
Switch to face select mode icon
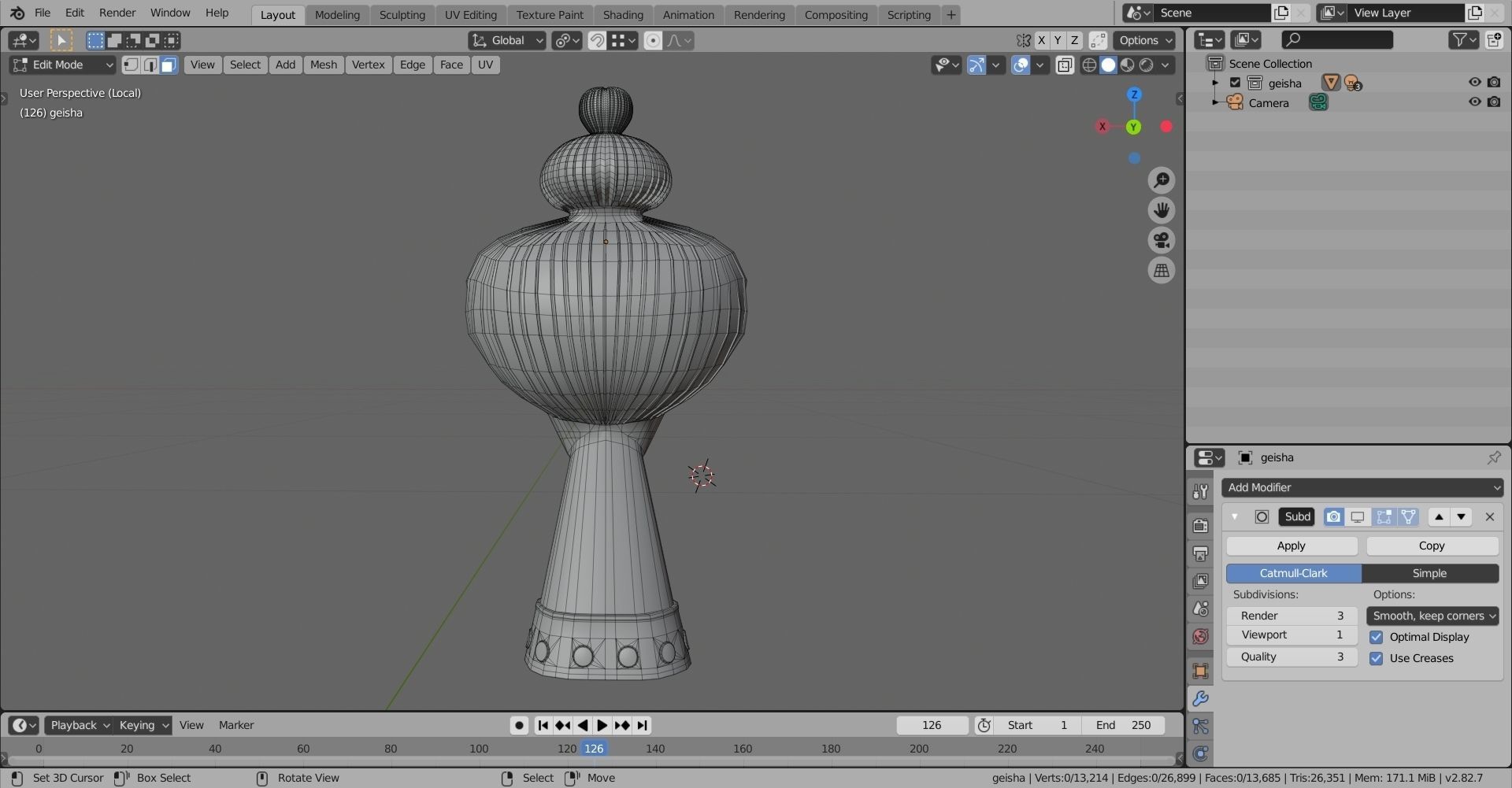(x=168, y=65)
